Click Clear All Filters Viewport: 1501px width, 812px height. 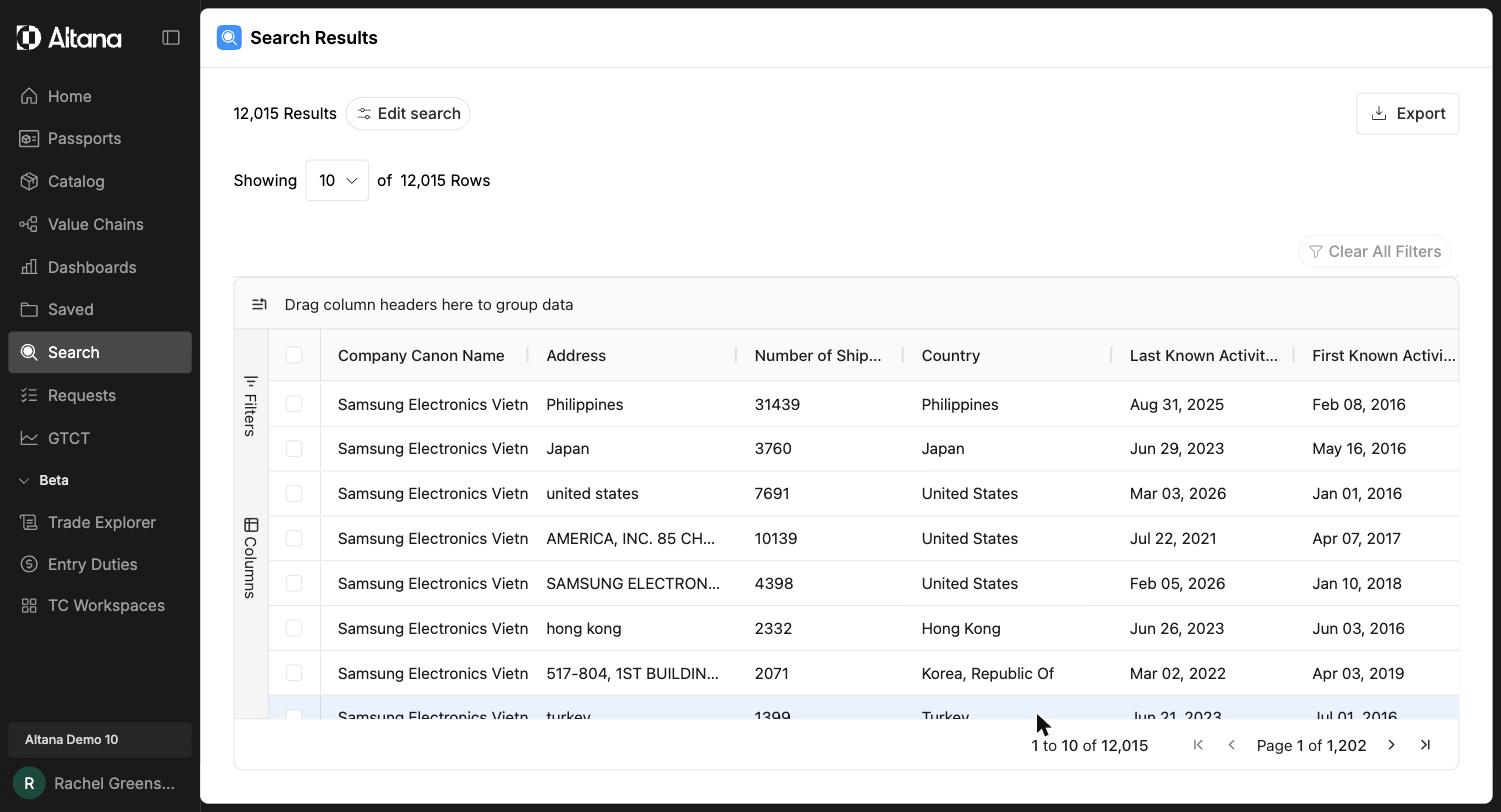[1374, 251]
